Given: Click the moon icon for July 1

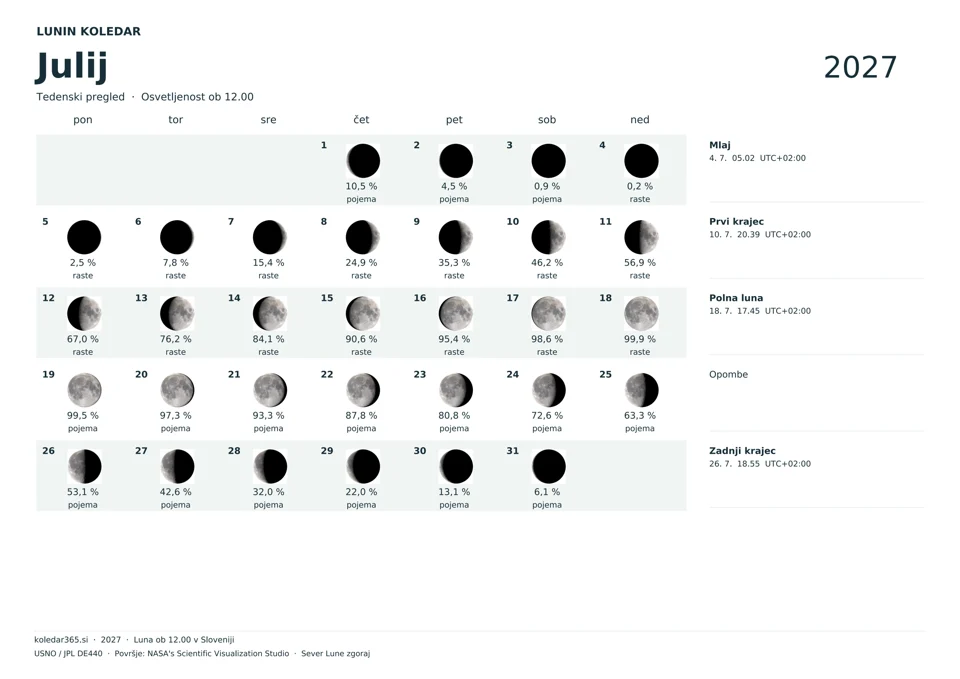Looking at the screenshot, I should (x=362, y=161).
